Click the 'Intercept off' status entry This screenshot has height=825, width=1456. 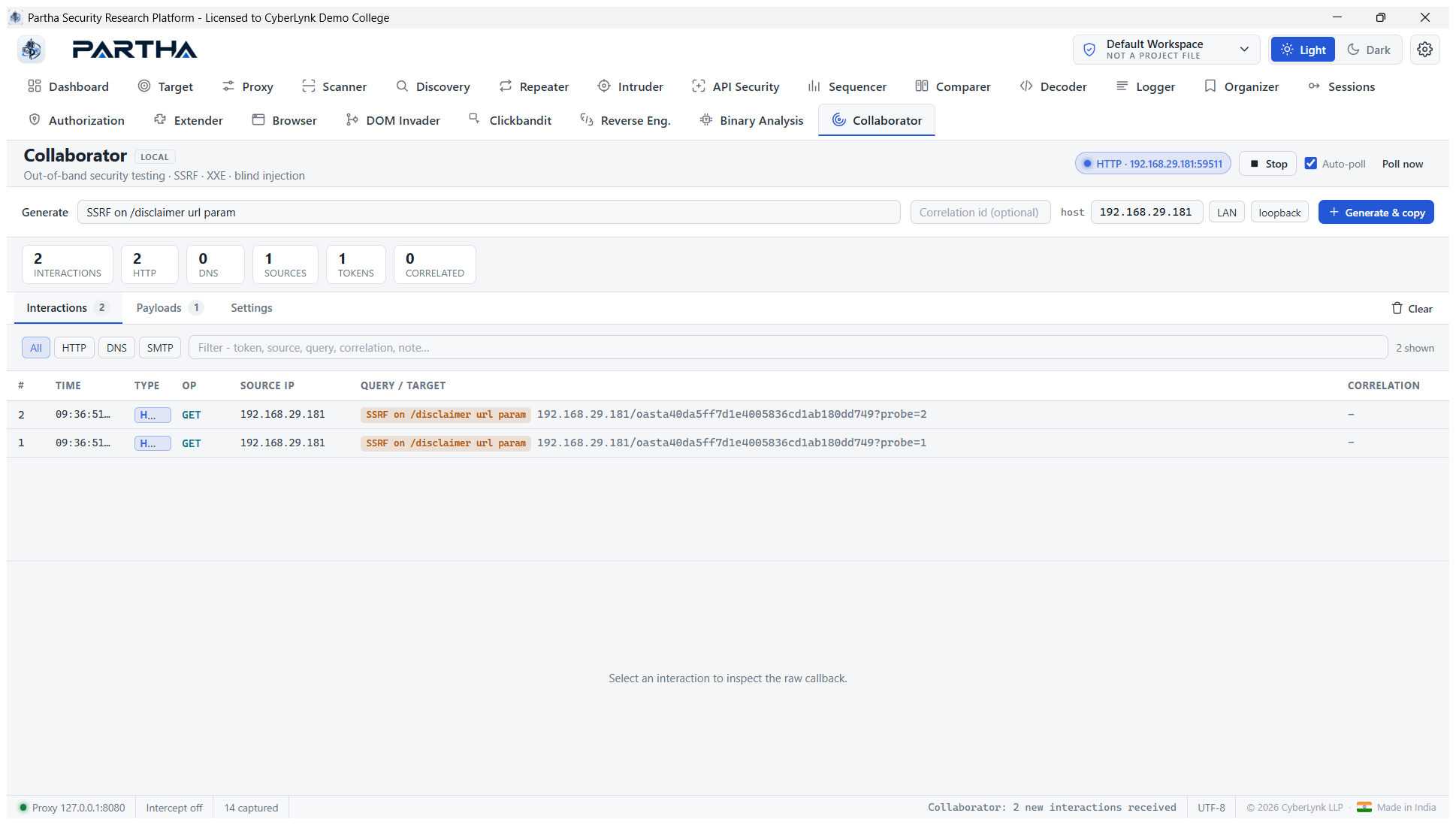pos(174,808)
